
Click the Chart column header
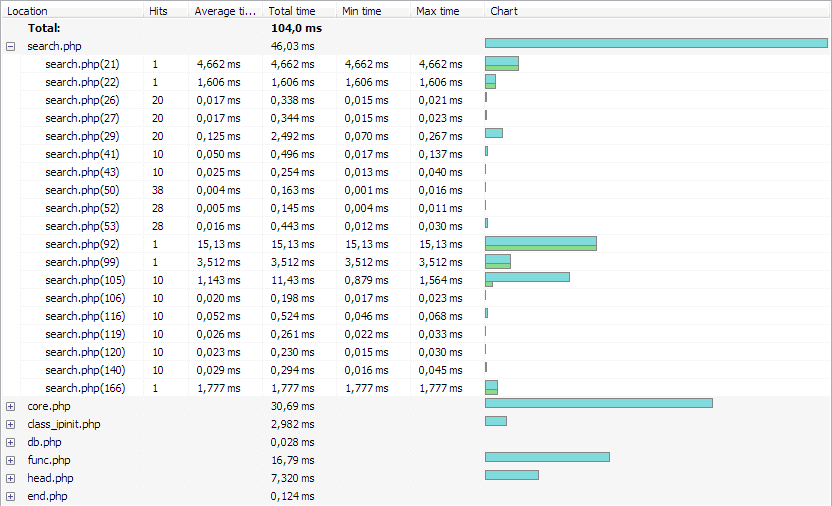[655, 11]
